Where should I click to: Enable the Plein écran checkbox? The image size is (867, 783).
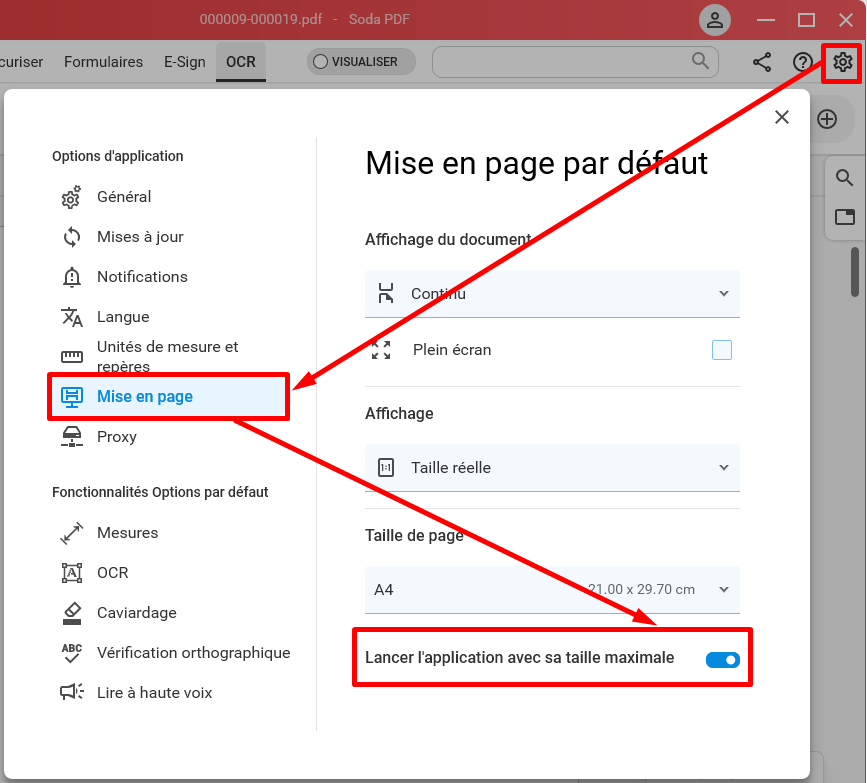click(722, 350)
